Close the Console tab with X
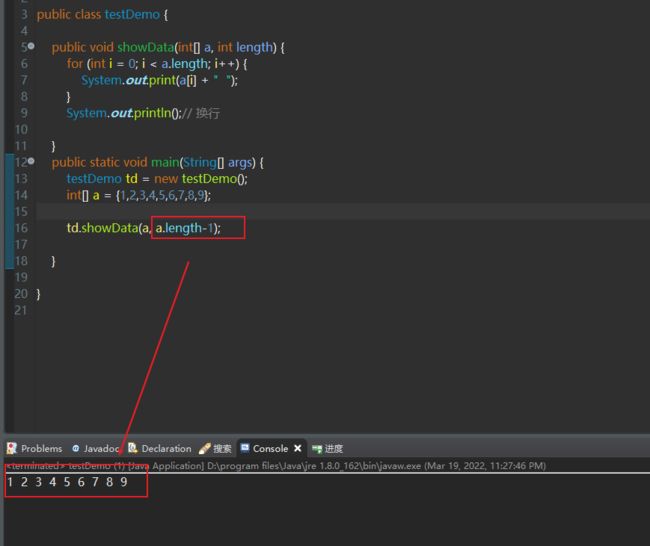650x546 pixels. 298,449
